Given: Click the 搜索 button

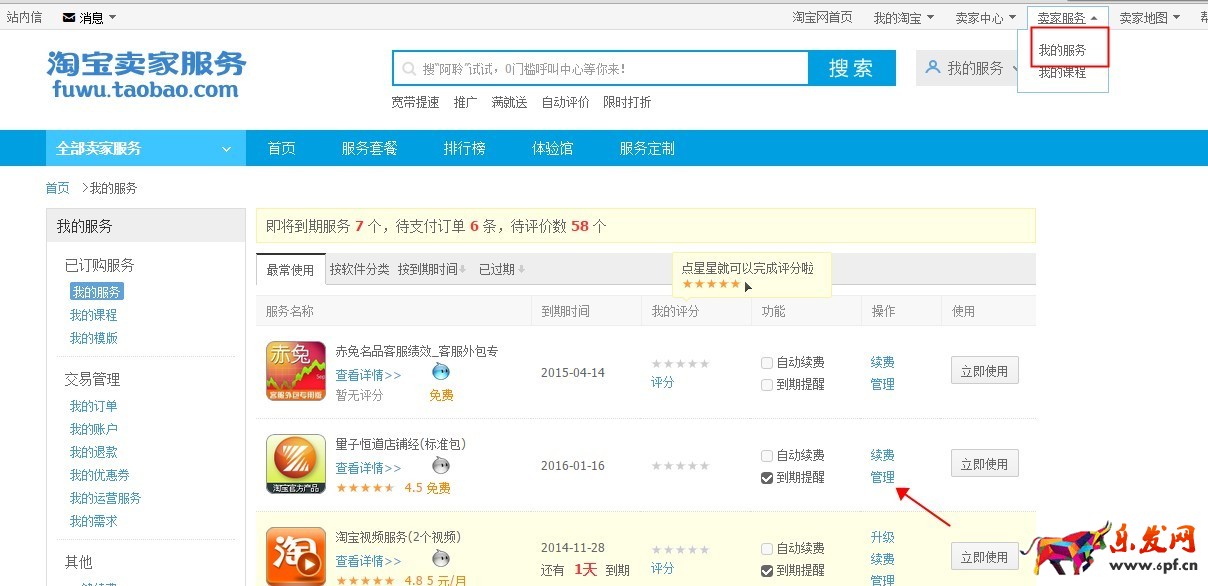Looking at the screenshot, I should coord(851,68).
